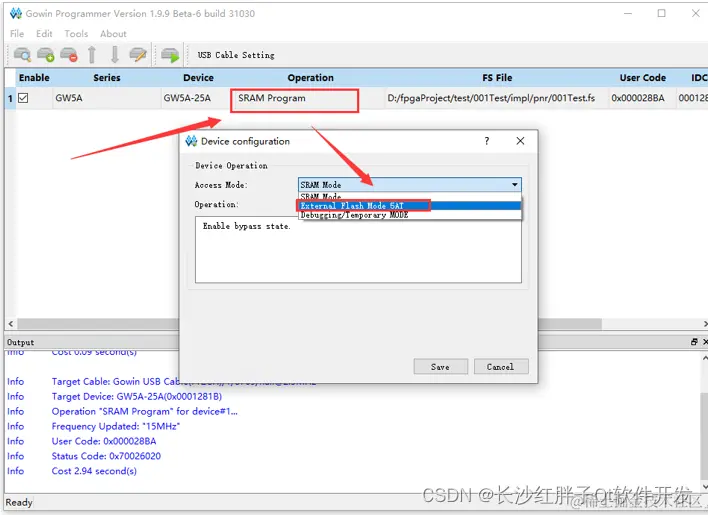Expand the Access Mode combo box arrow

click(514, 185)
